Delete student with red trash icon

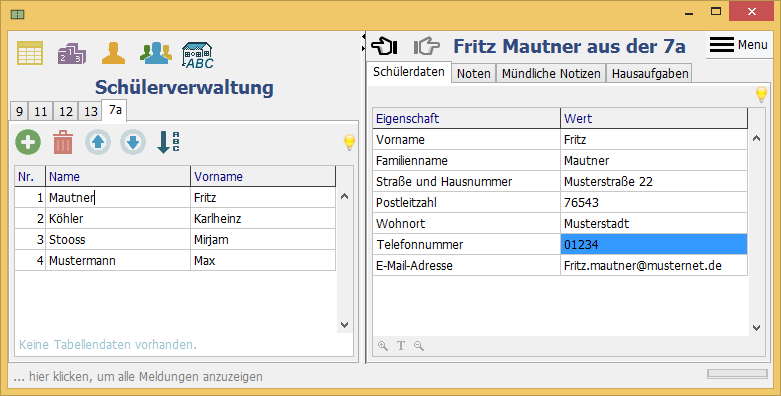63,142
